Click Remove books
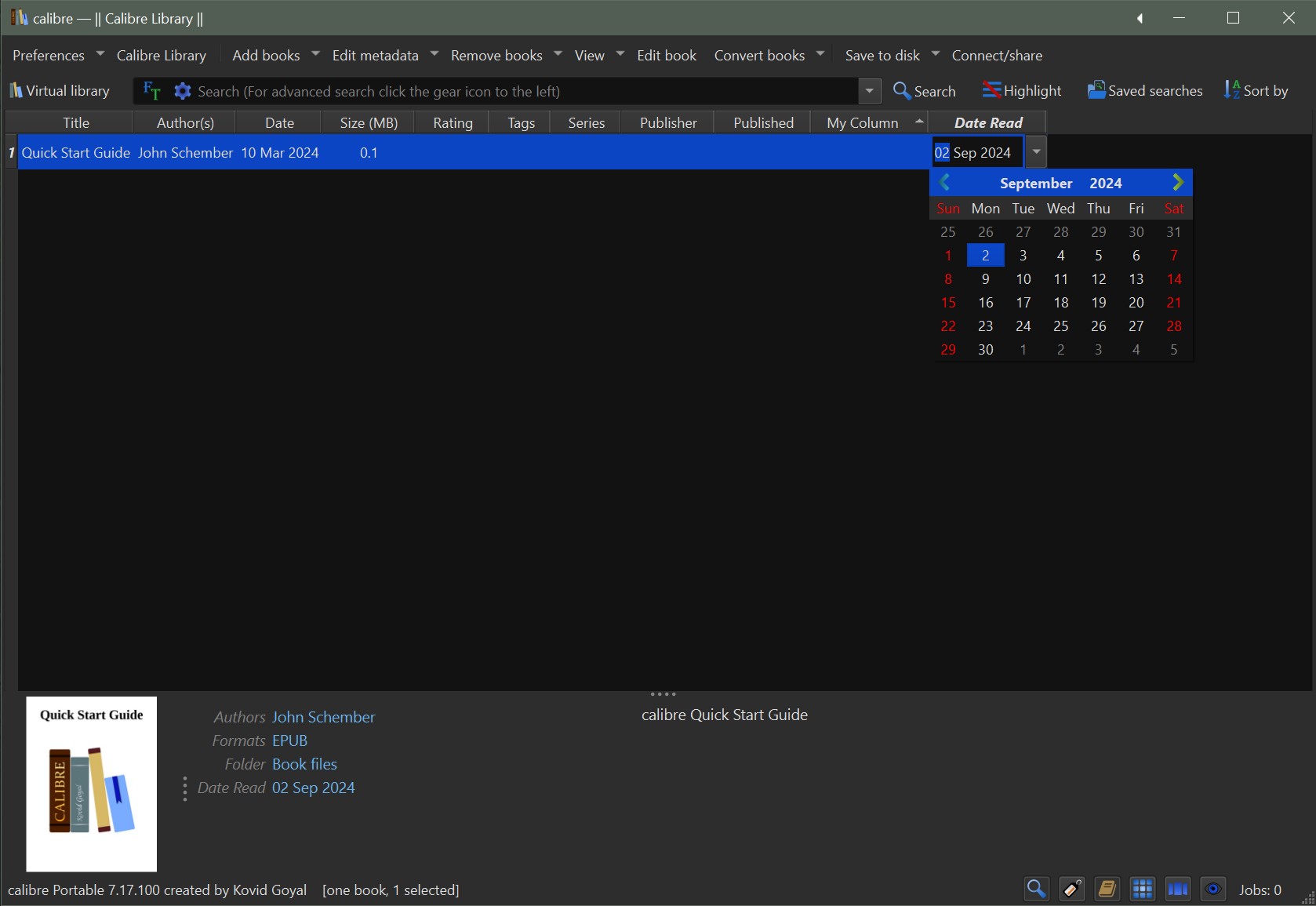Viewport: 1316px width, 906px height. click(x=496, y=56)
